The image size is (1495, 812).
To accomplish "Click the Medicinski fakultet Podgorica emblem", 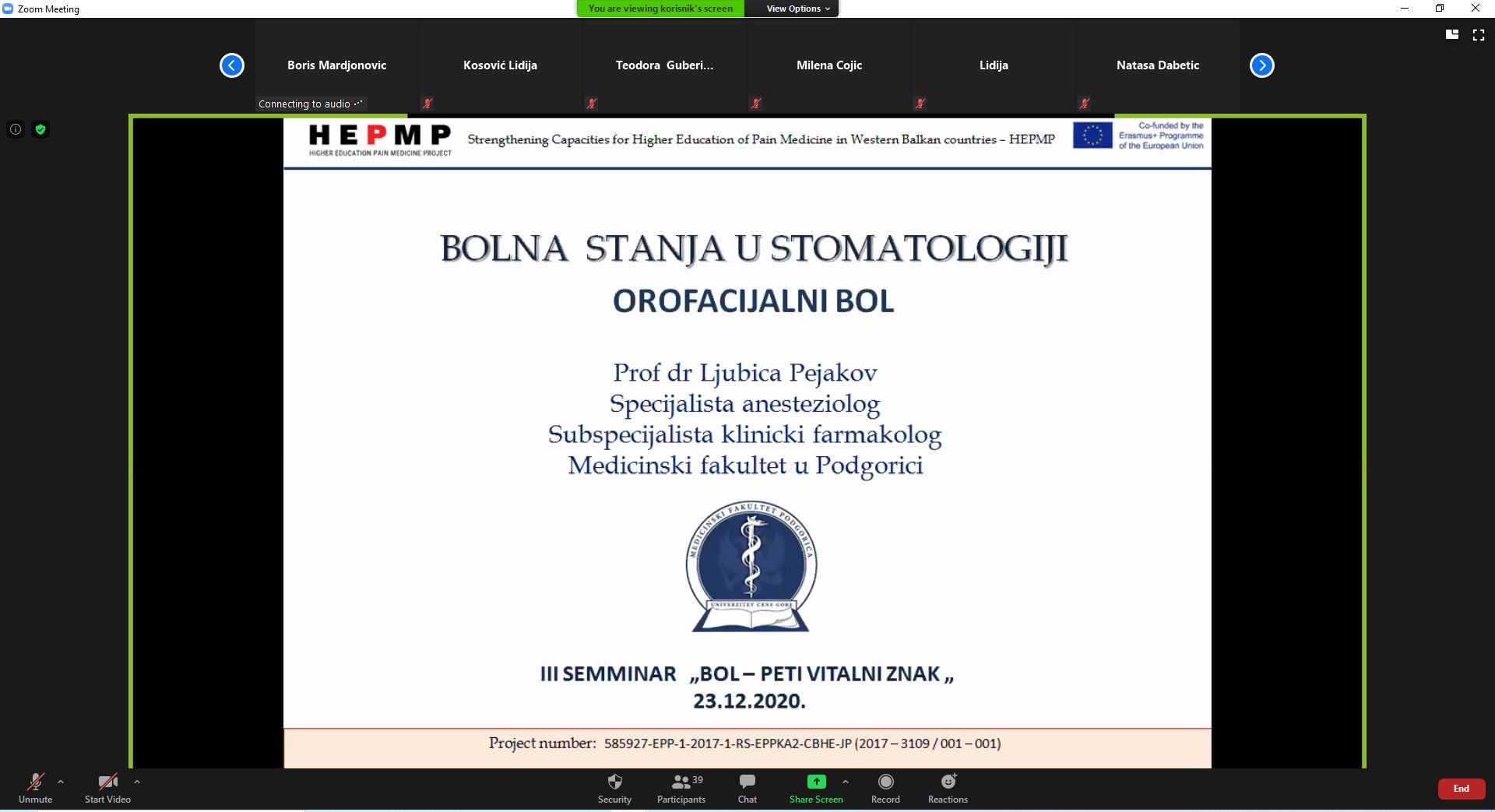I will click(751, 566).
